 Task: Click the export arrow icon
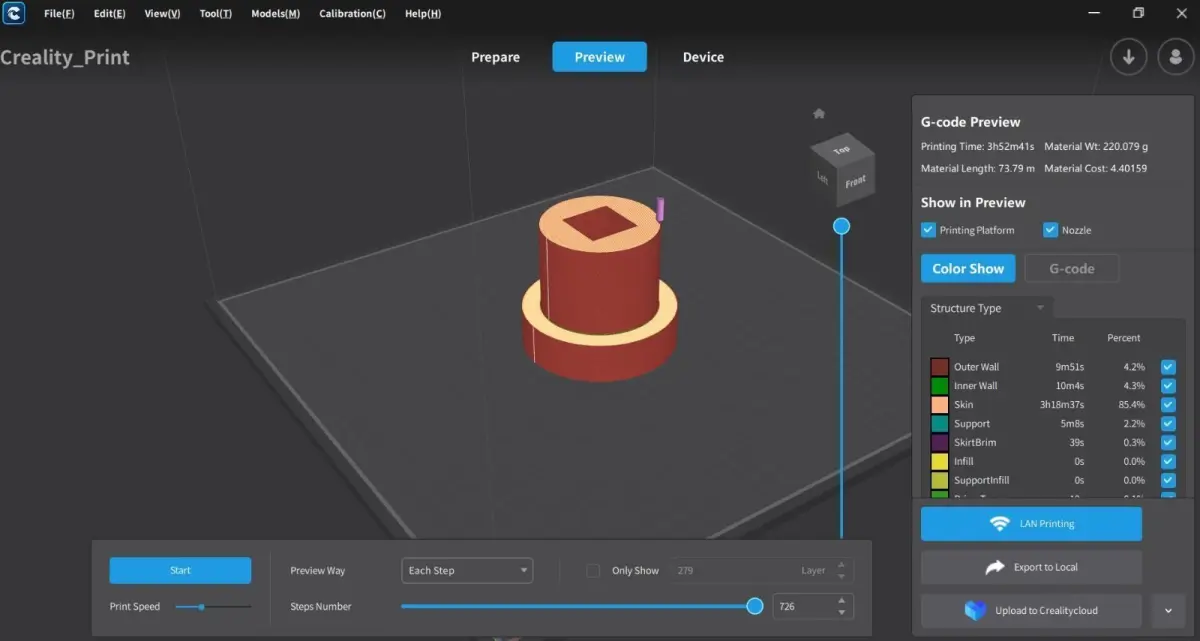point(995,567)
